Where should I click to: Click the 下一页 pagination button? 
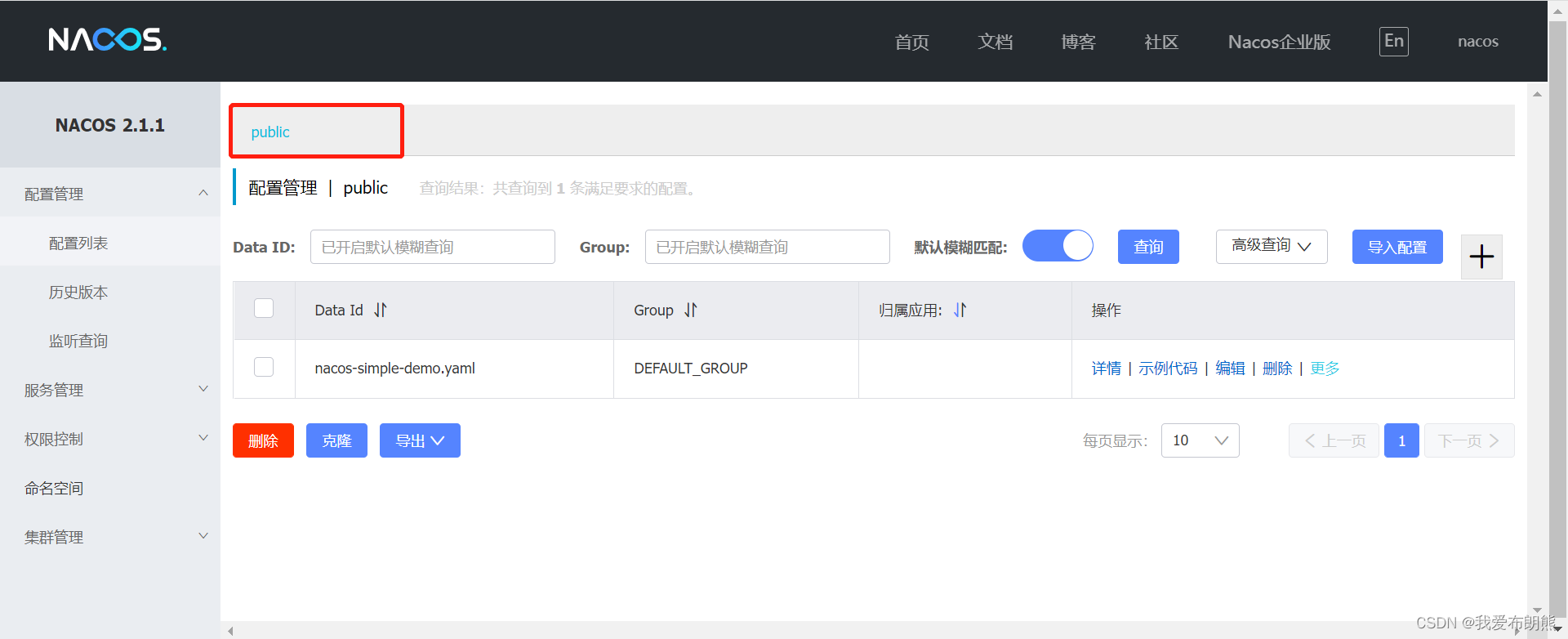point(1469,440)
